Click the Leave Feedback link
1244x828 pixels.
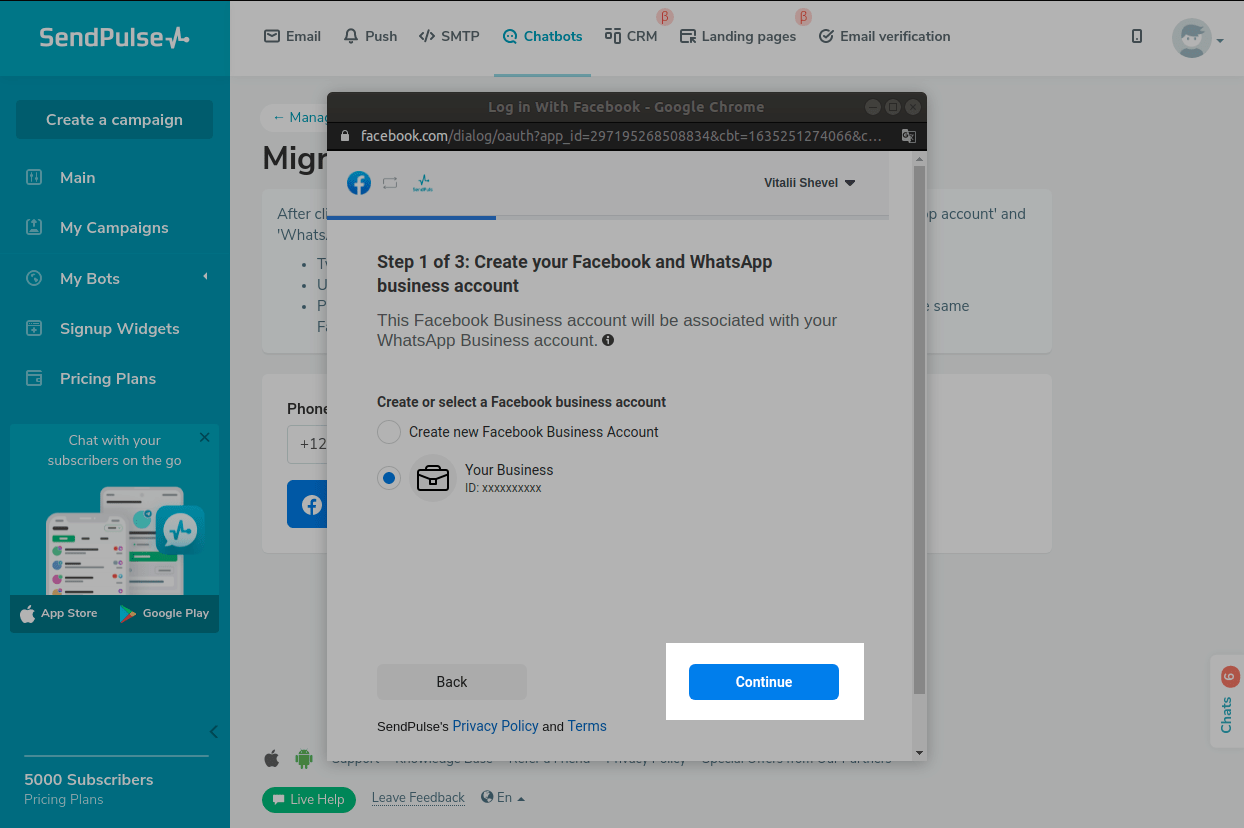(418, 797)
